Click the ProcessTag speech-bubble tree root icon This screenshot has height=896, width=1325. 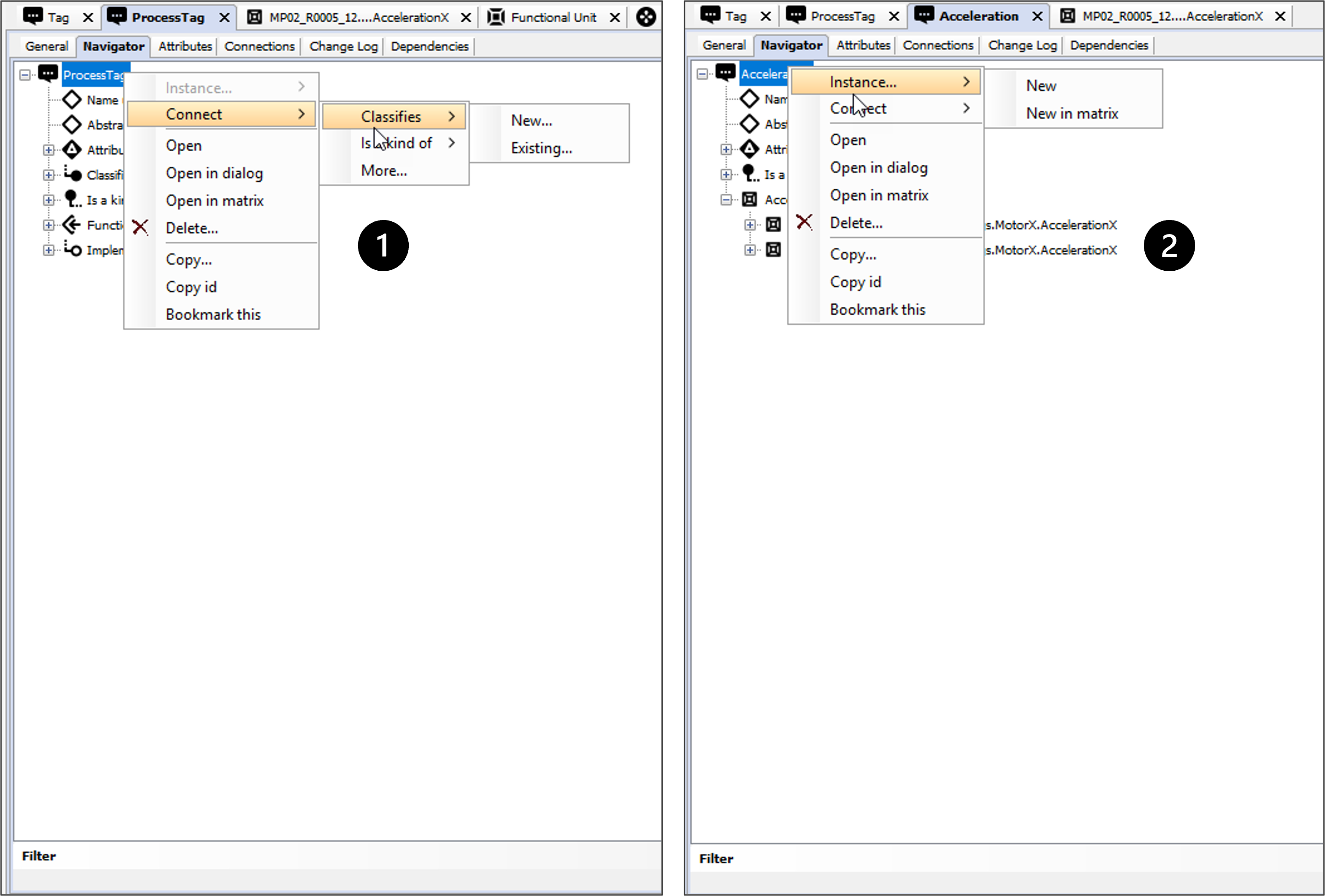(48, 74)
